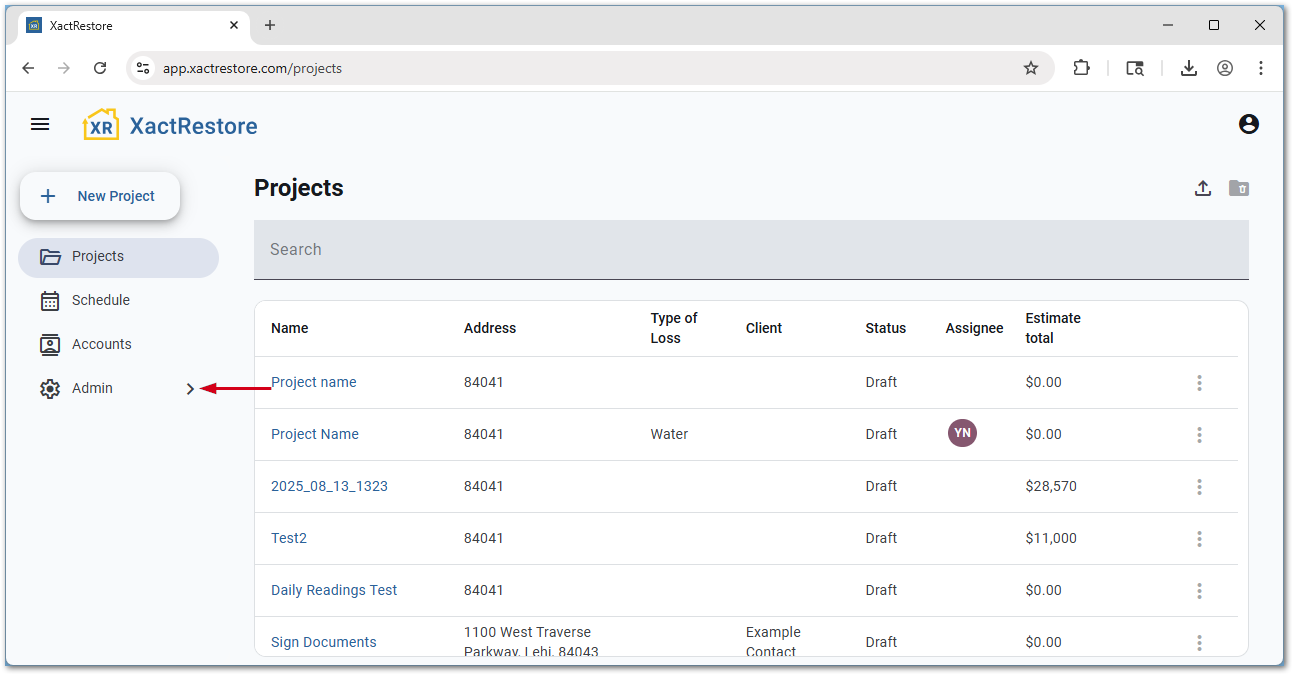Open the deleted projects folder icon
Screen dimensions: 1293x675
tap(1239, 188)
